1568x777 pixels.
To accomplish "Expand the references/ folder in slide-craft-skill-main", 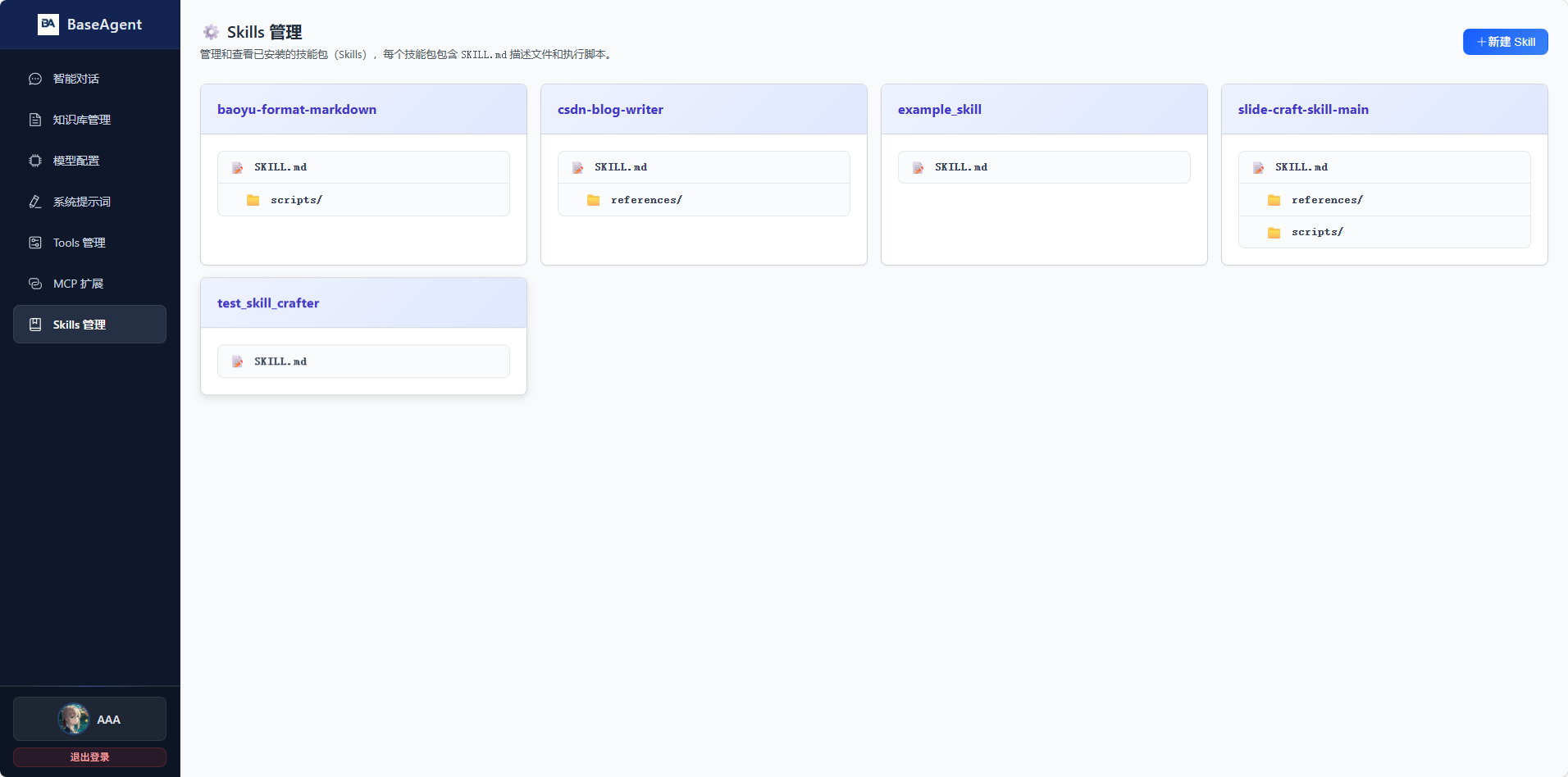I will 1384,200.
